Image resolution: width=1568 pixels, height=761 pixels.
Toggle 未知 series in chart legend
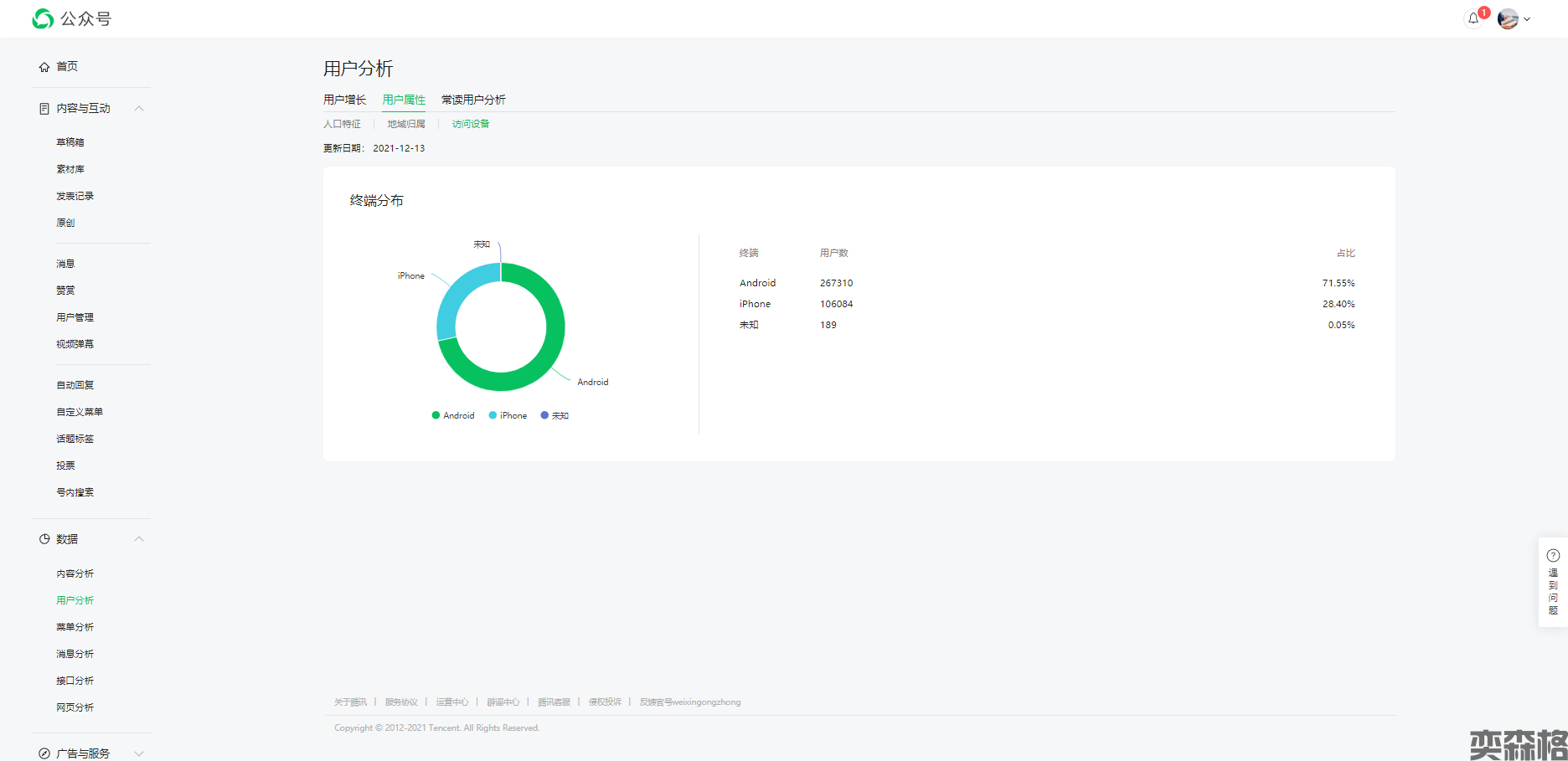click(554, 415)
